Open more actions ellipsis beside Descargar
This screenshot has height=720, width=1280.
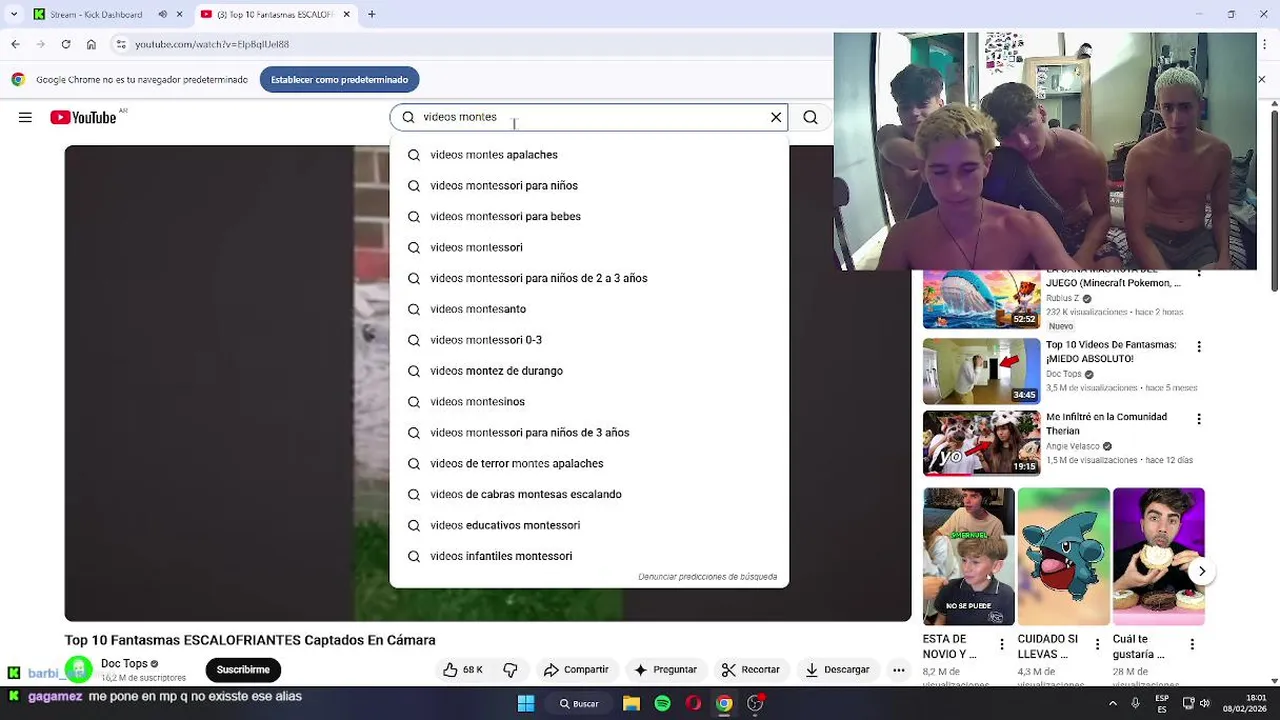tap(898, 670)
